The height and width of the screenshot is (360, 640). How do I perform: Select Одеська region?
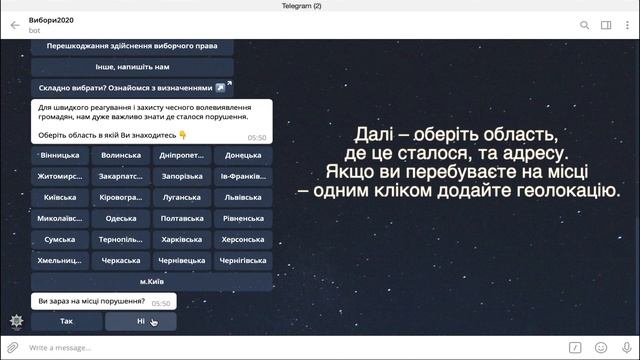(121, 219)
